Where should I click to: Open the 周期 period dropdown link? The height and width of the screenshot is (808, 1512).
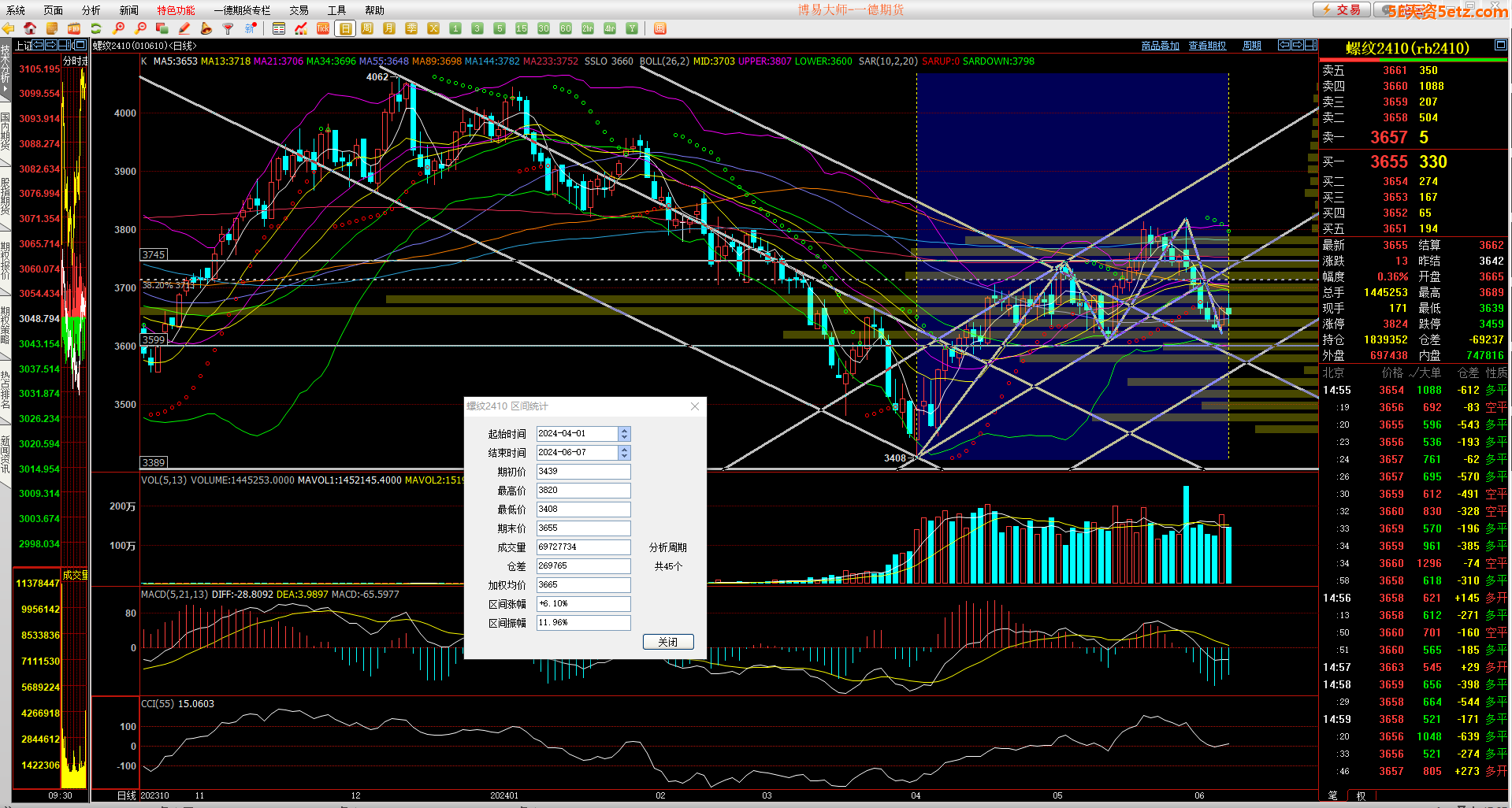coord(1251,46)
